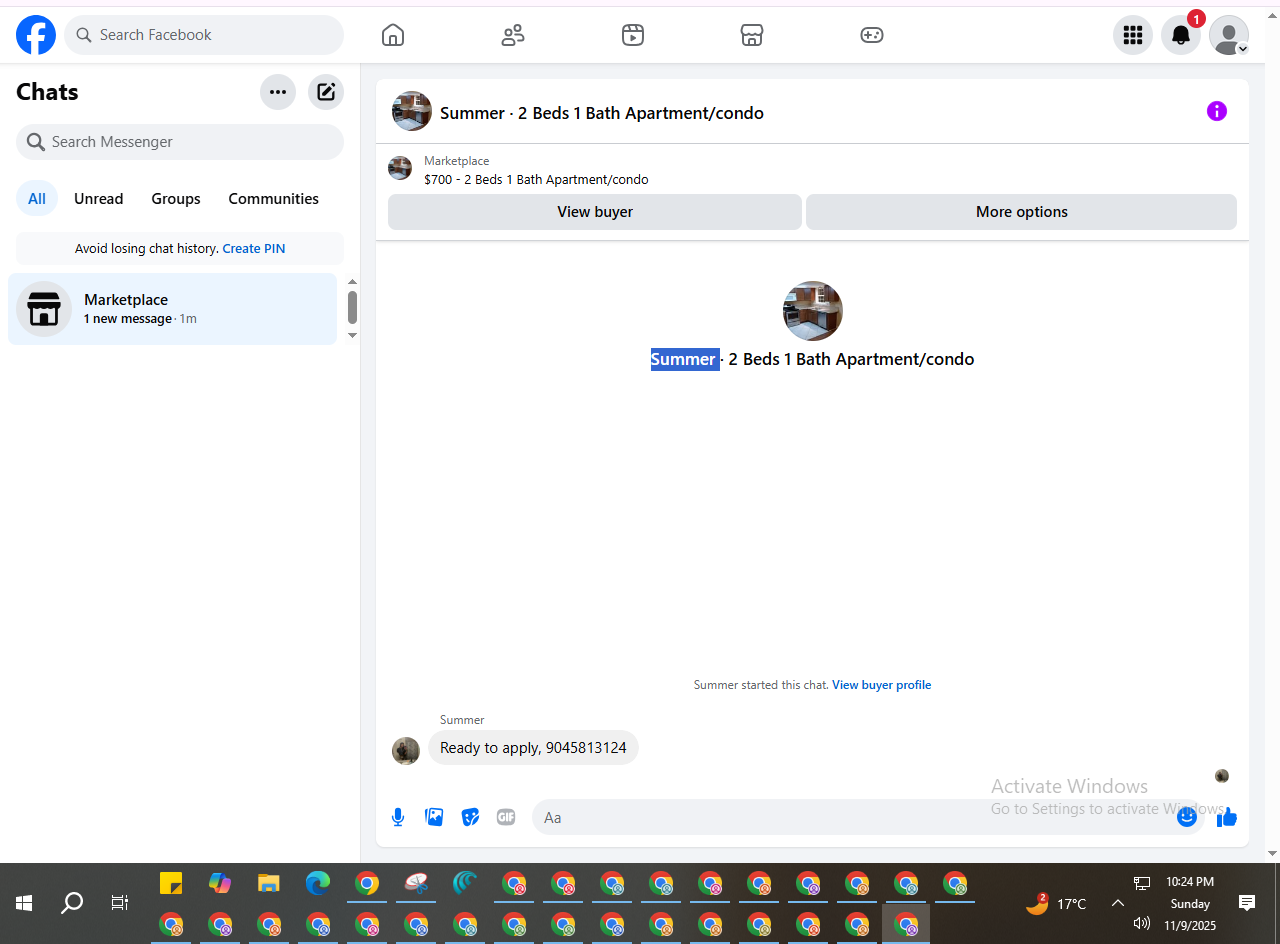The image size is (1280, 944).
Task: Attach a file with the photo icon
Action: click(434, 817)
